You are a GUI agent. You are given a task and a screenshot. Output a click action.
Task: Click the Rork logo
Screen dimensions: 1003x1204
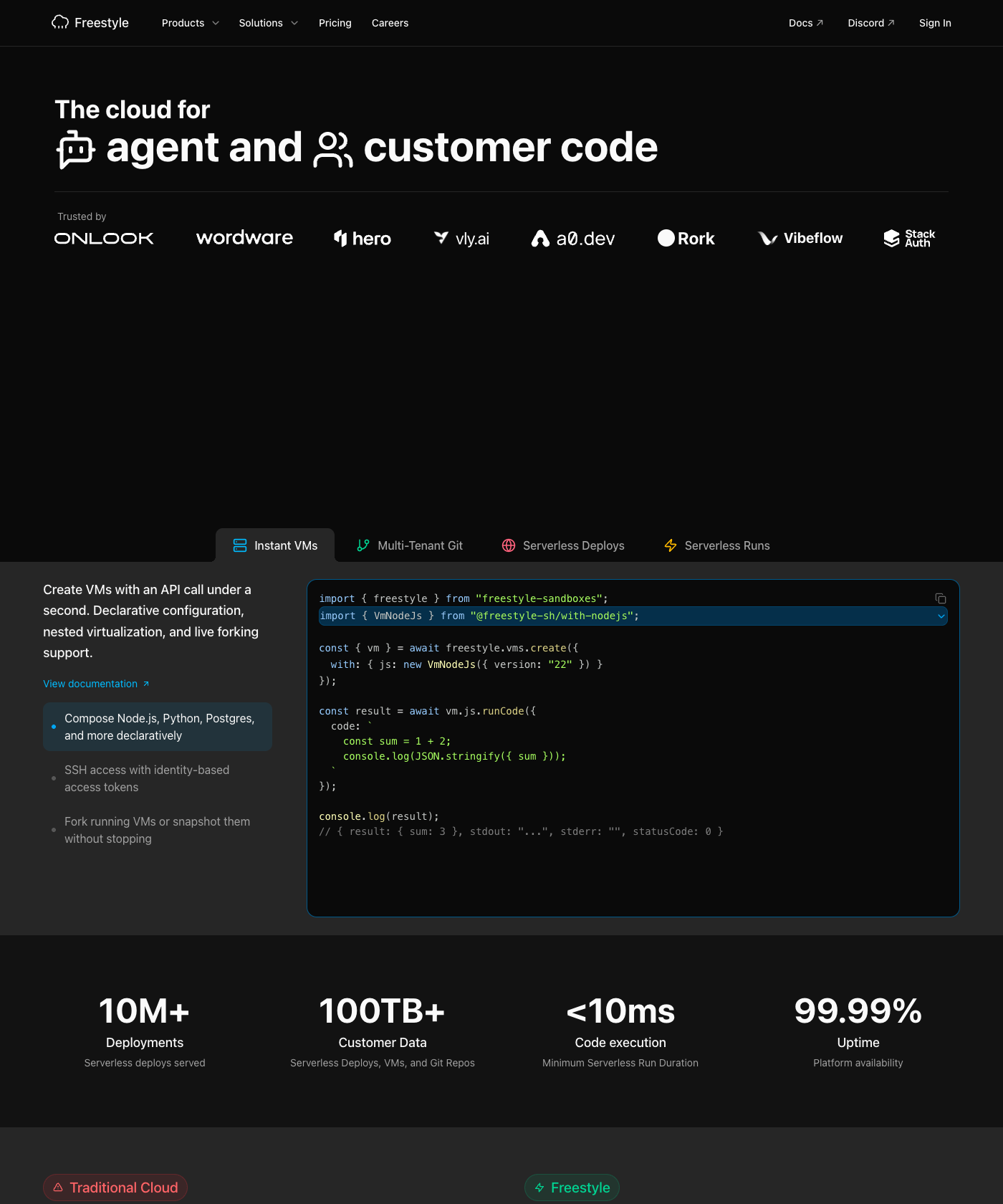[x=686, y=238]
